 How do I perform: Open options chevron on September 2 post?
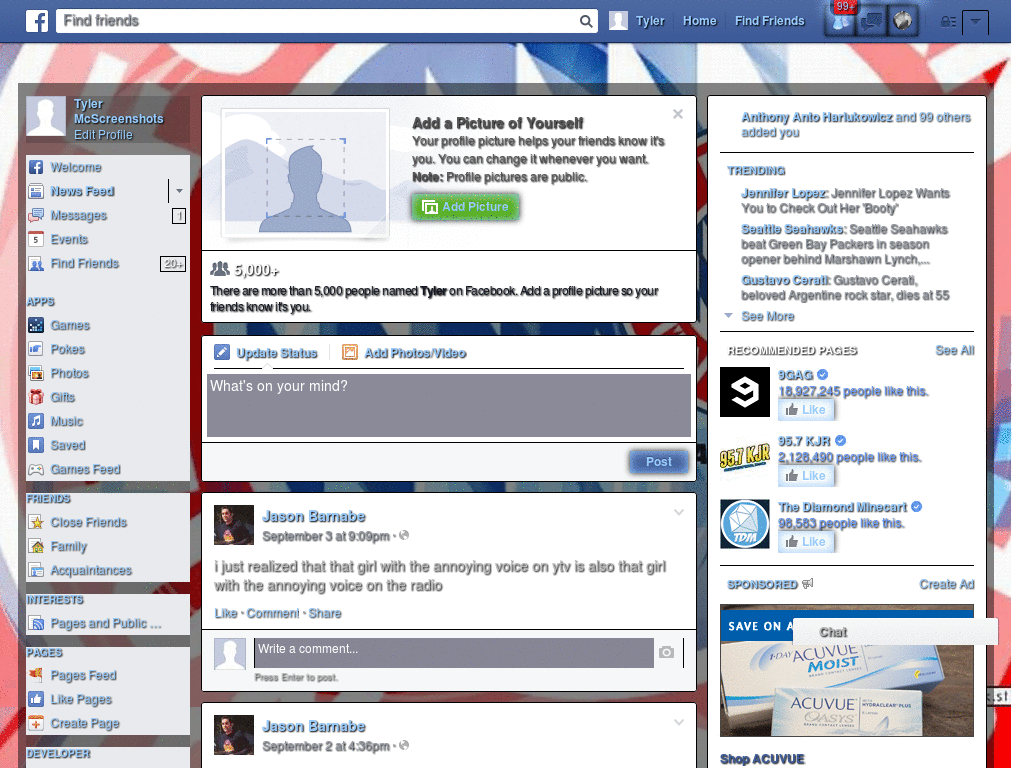coord(679,723)
